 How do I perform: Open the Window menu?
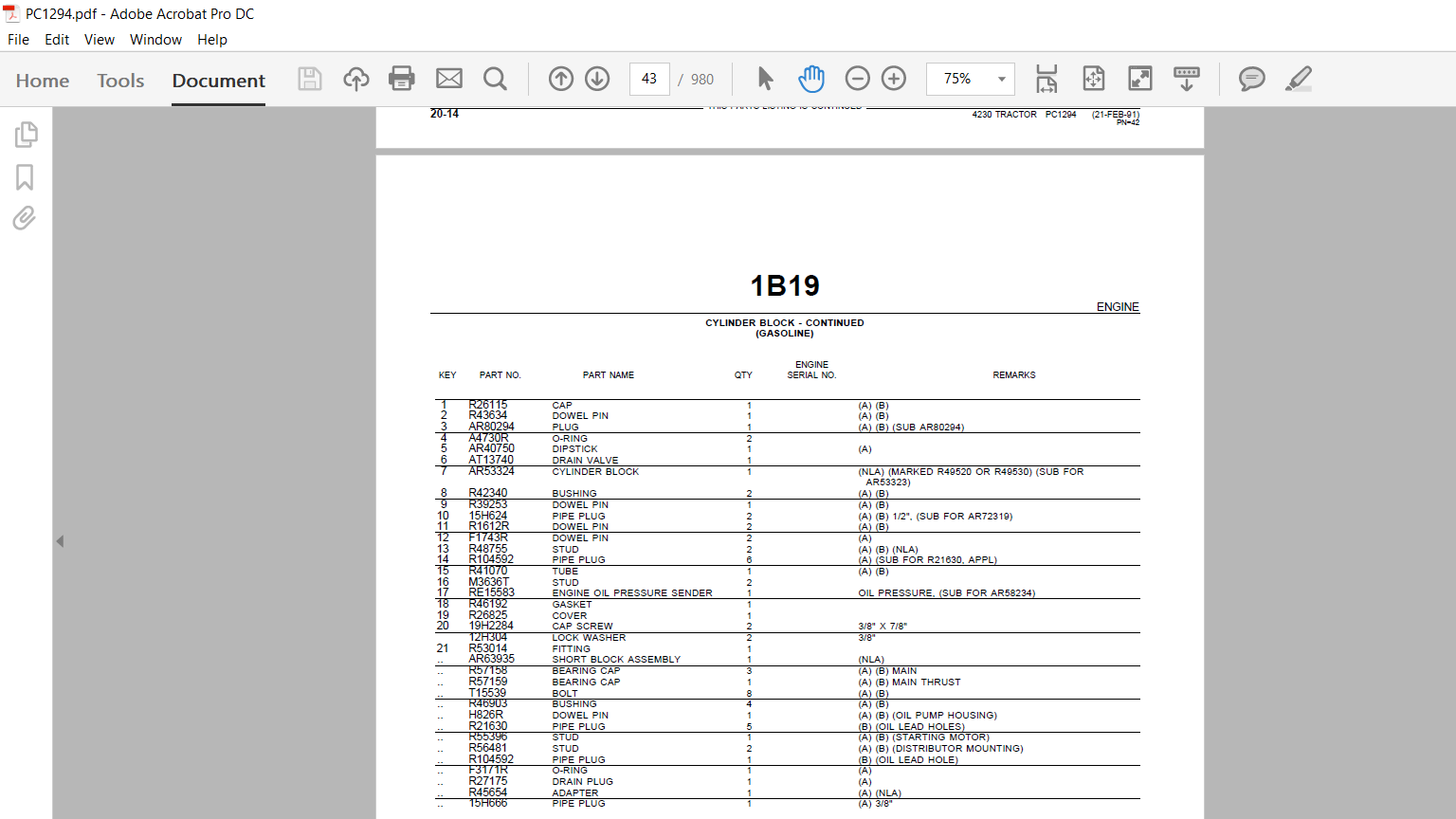155,40
